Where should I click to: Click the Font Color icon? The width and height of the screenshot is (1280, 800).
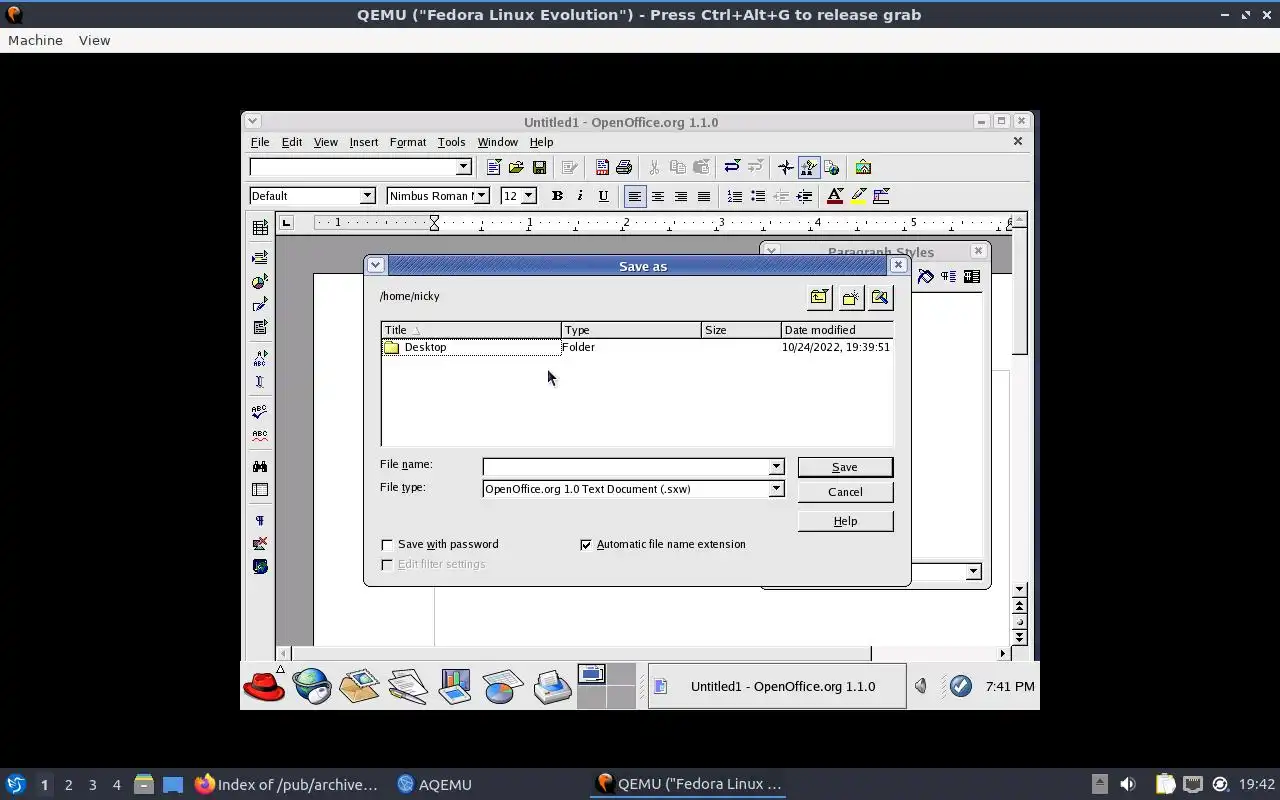[x=835, y=196]
